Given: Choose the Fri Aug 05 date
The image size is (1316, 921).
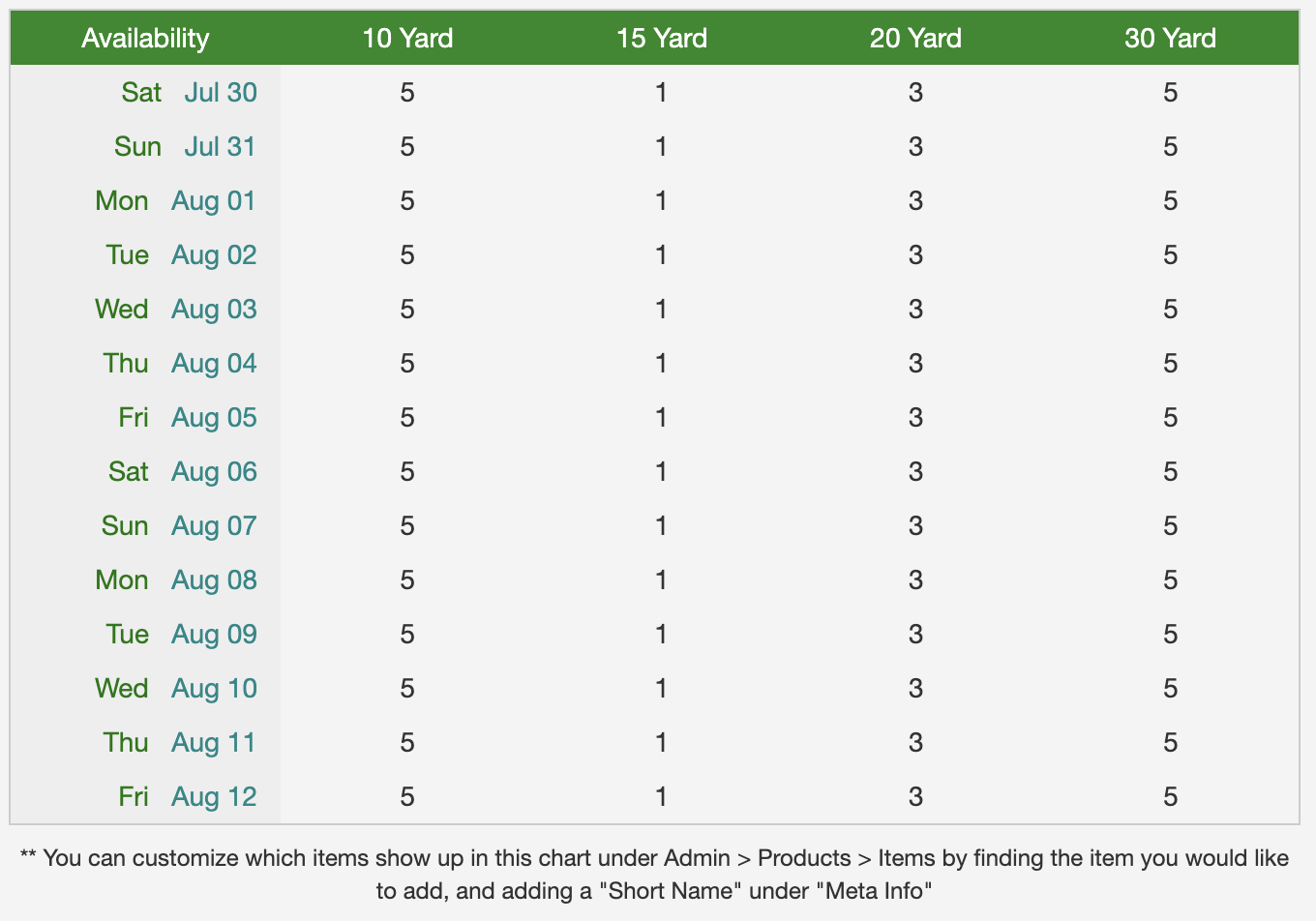Looking at the screenshot, I should pos(187,418).
